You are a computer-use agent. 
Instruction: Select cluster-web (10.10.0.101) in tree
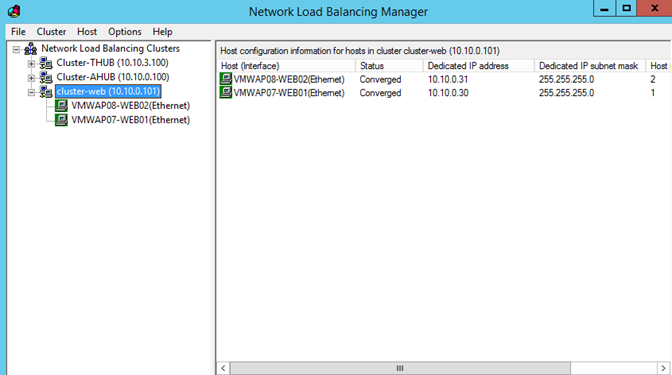[x=108, y=91]
